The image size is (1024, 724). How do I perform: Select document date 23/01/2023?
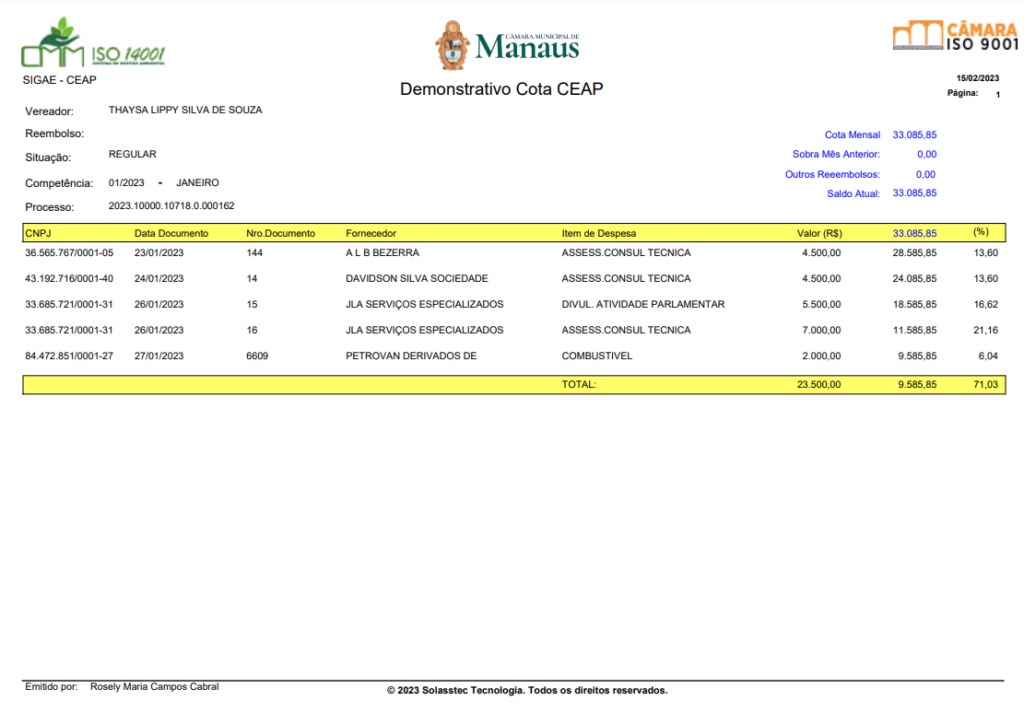tap(159, 253)
